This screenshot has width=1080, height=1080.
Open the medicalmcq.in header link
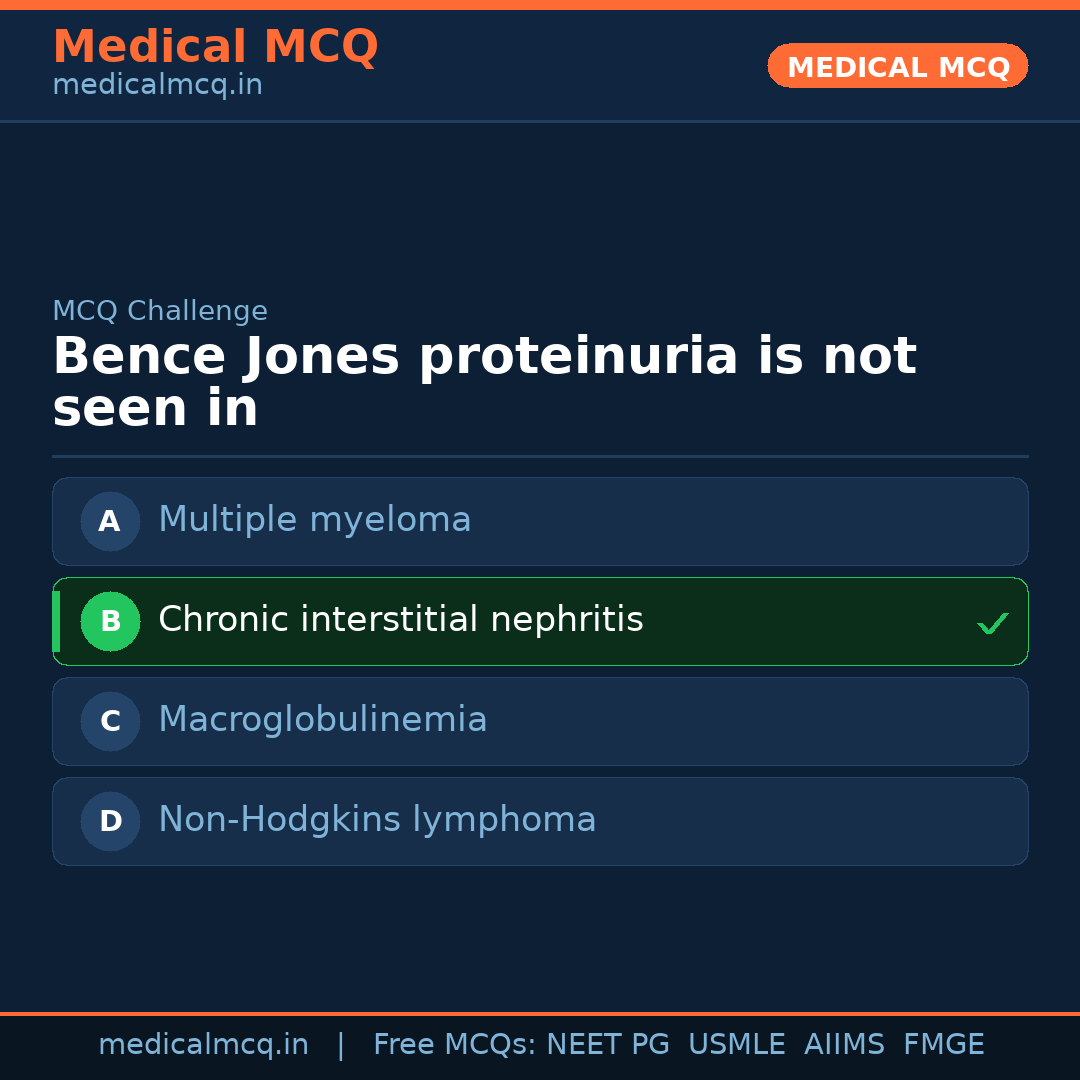pyautogui.click(x=157, y=85)
